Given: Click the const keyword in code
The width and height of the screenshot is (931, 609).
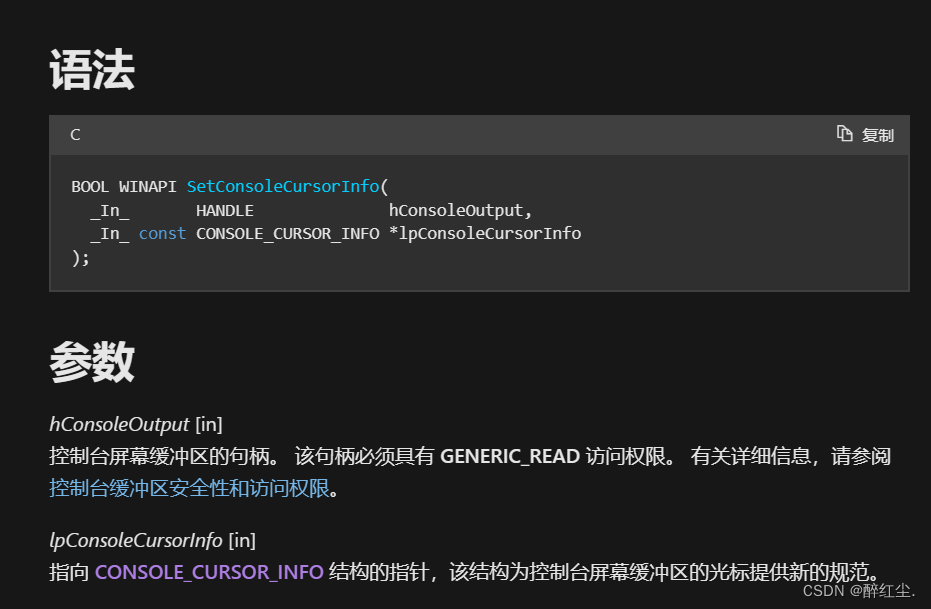Looking at the screenshot, I should 162,234.
